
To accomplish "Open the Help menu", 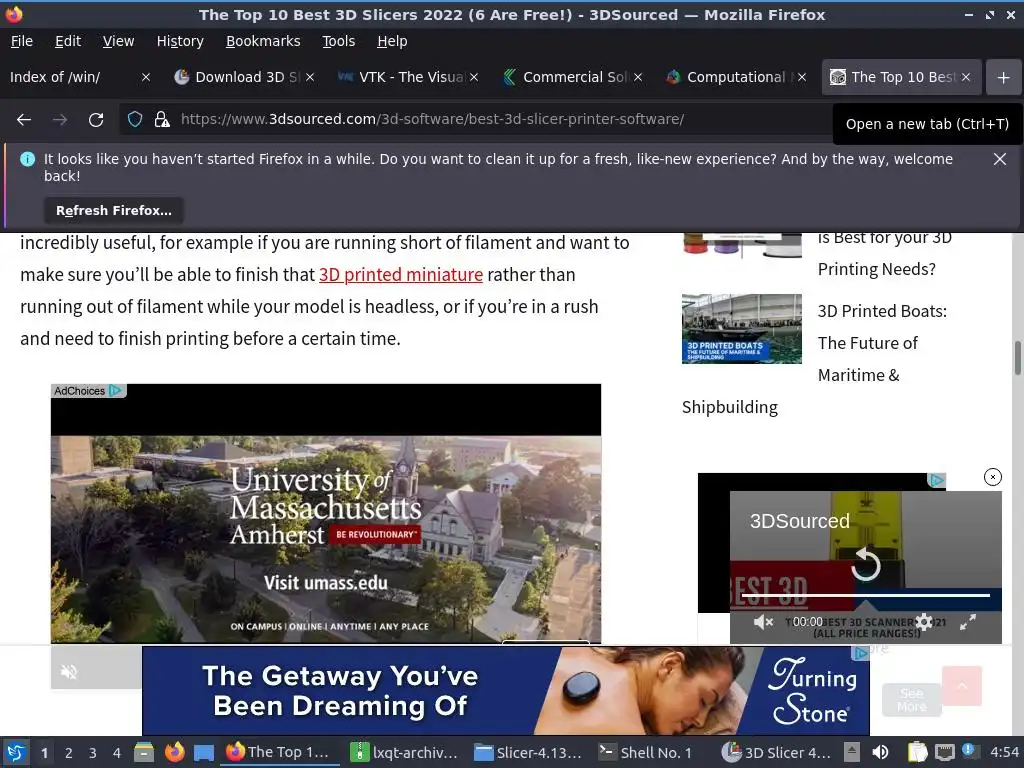I will coord(392,41).
